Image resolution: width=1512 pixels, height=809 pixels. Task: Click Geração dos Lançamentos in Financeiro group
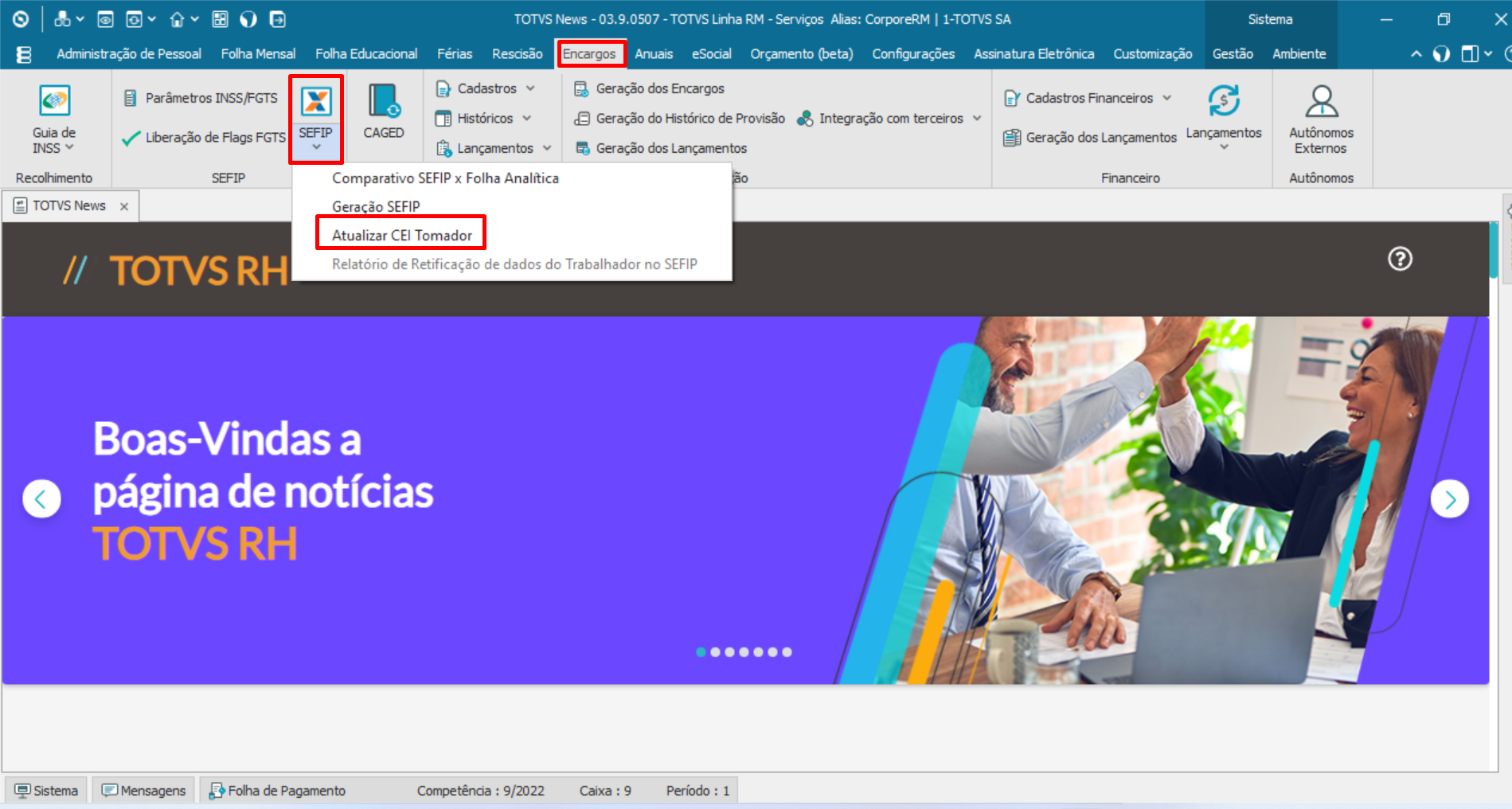click(1090, 138)
